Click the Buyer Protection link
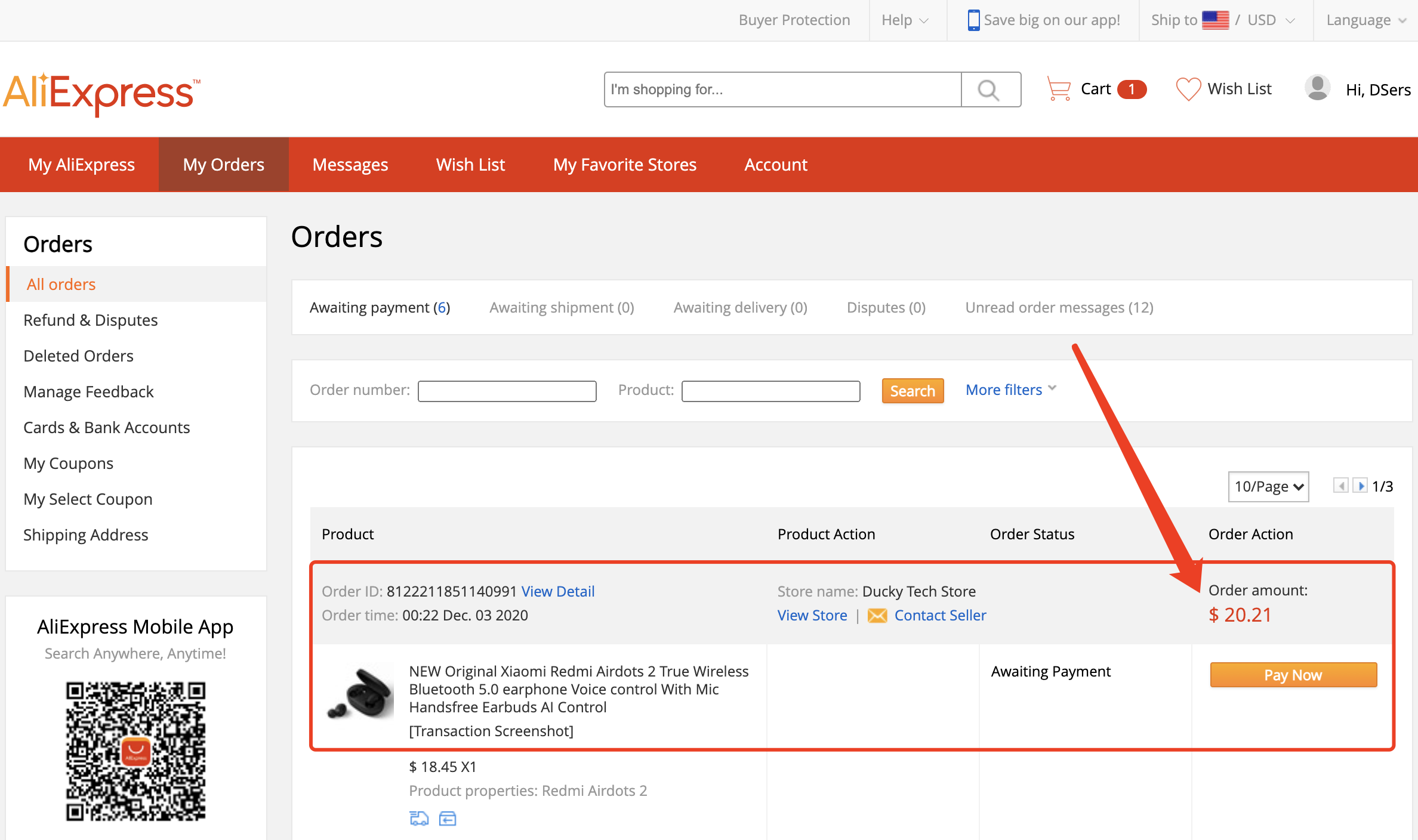Screen dimensions: 1418x840 point(794,20)
